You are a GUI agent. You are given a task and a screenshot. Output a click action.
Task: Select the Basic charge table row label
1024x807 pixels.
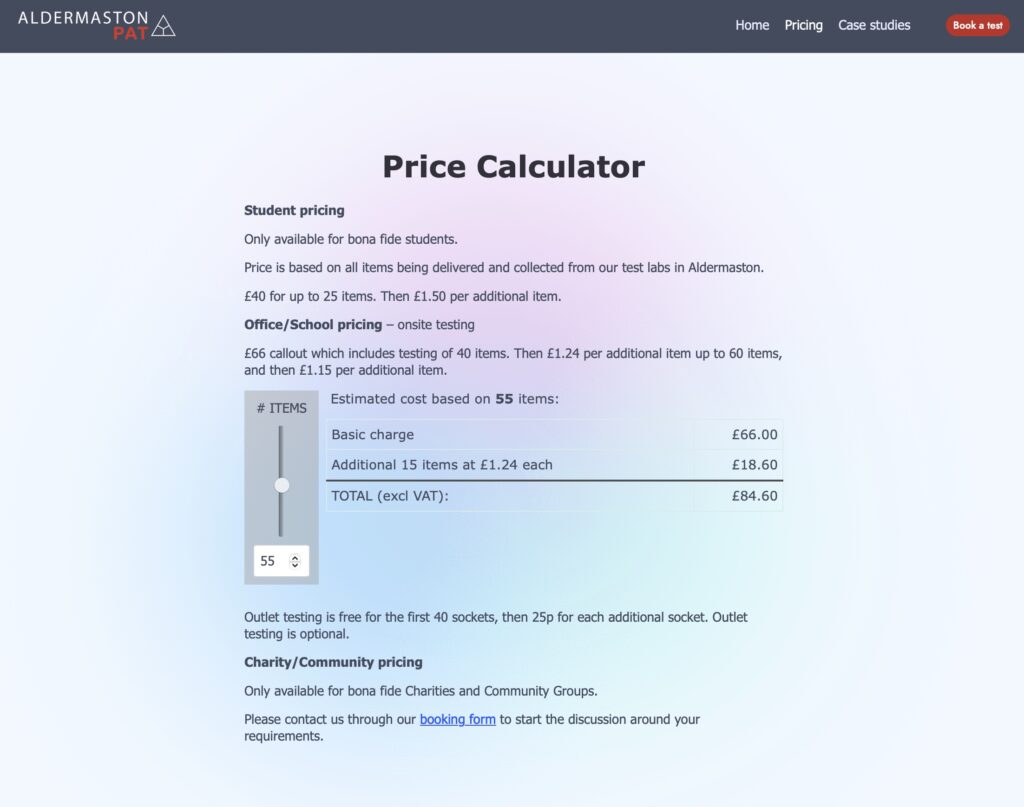(x=372, y=435)
